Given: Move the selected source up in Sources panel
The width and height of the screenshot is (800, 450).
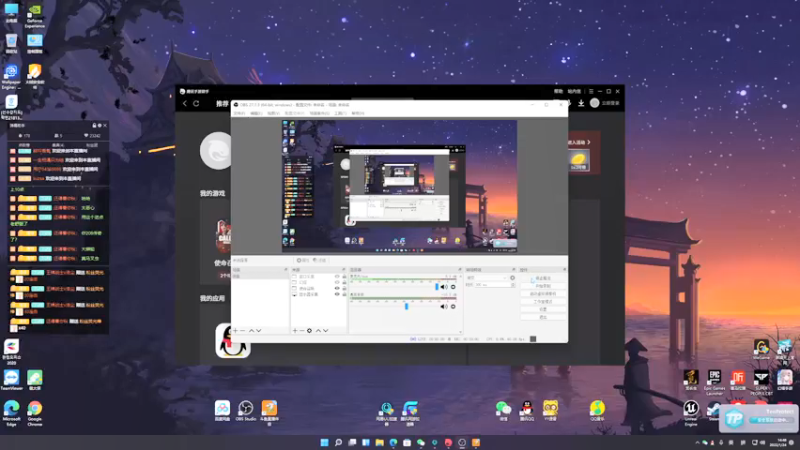Looking at the screenshot, I should click(x=318, y=331).
